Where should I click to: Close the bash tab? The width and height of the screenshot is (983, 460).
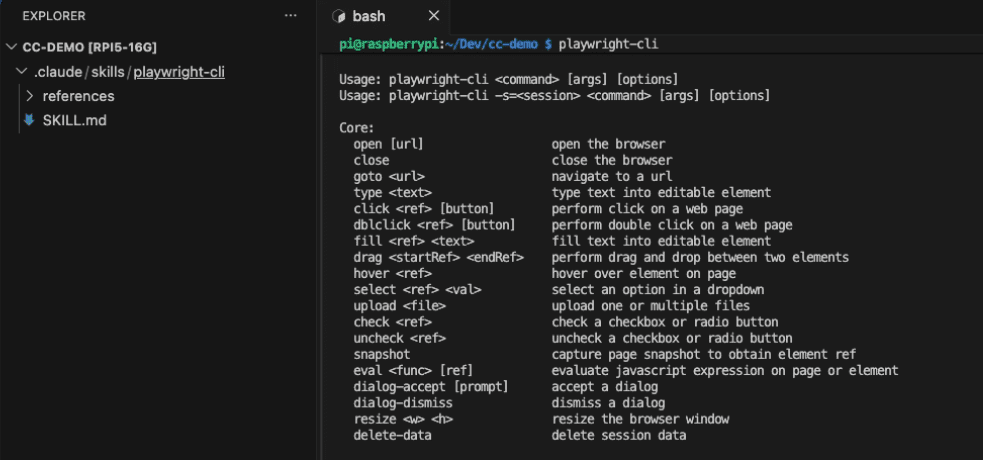coord(433,16)
